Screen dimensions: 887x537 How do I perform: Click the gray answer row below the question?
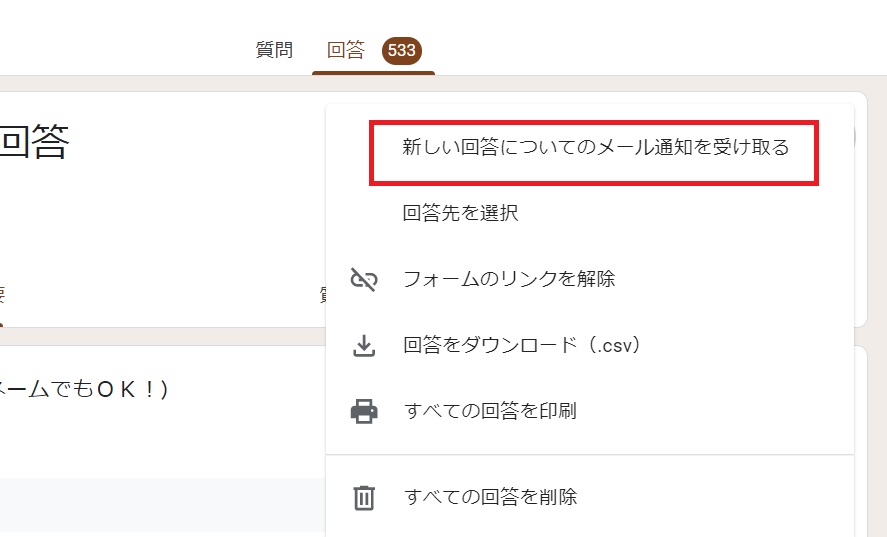click(163, 505)
